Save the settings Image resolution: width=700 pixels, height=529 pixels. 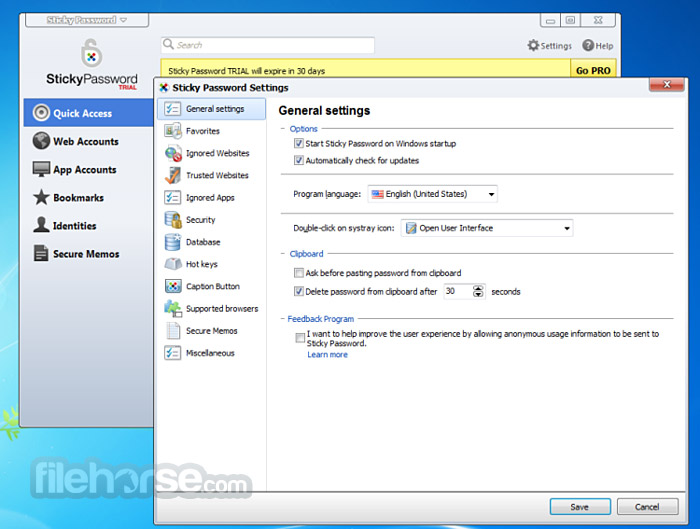[x=580, y=507]
